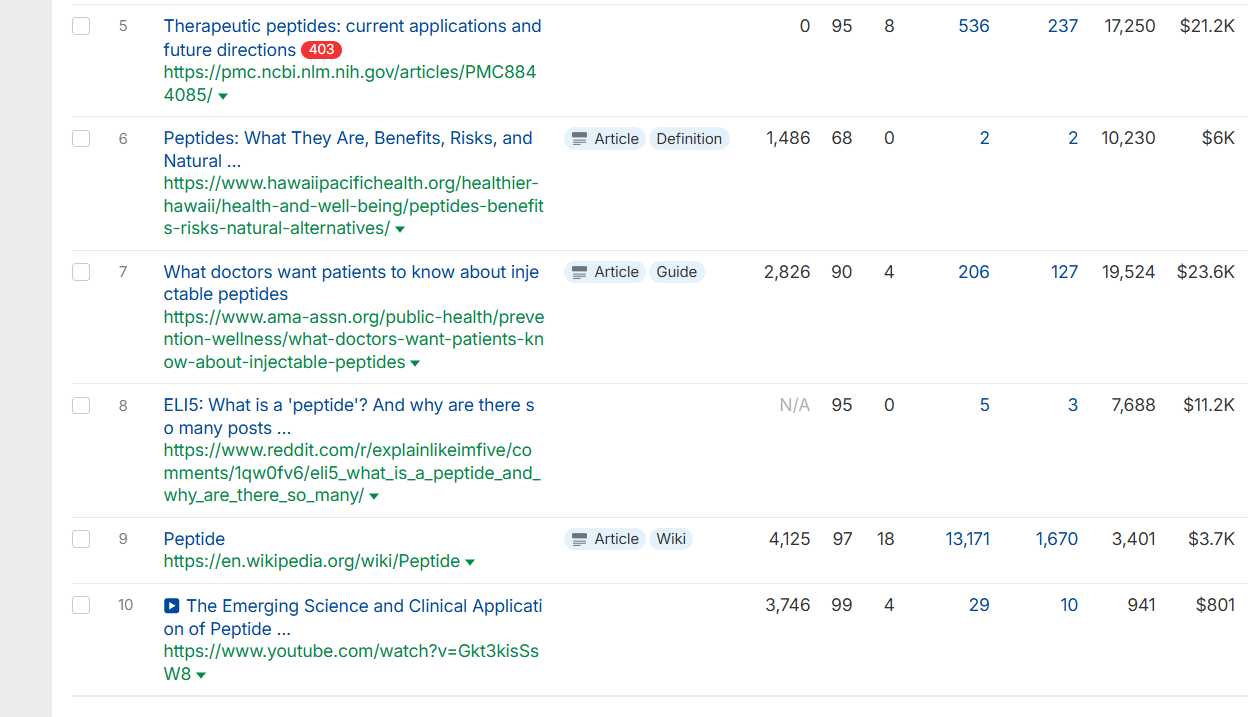The image size is (1248, 717).
Task: Click the red 403 status badge
Action: 321,49
